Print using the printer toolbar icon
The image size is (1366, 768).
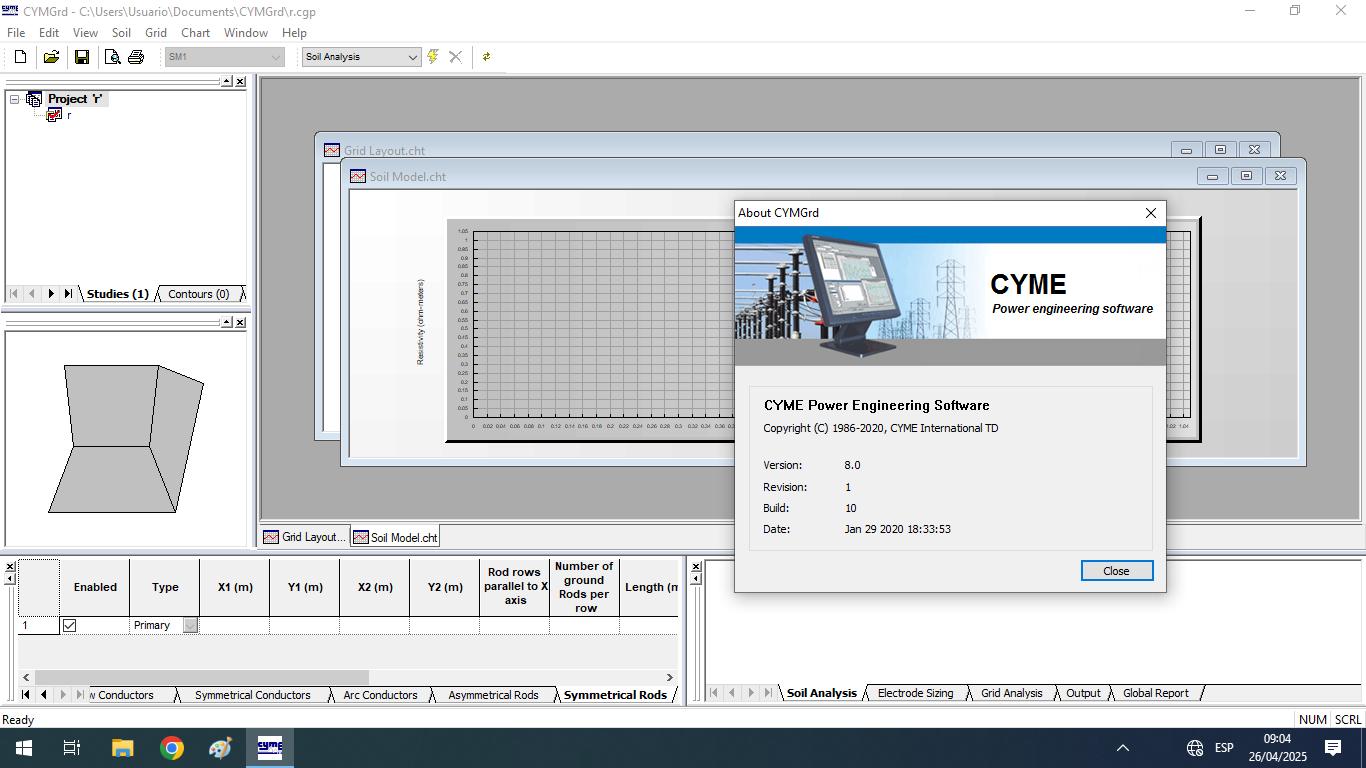pos(136,57)
